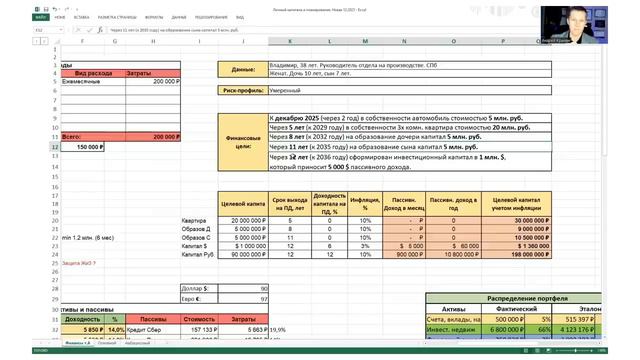Click the Данные: label cell
The image size is (640, 360).
click(x=243, y=69)
